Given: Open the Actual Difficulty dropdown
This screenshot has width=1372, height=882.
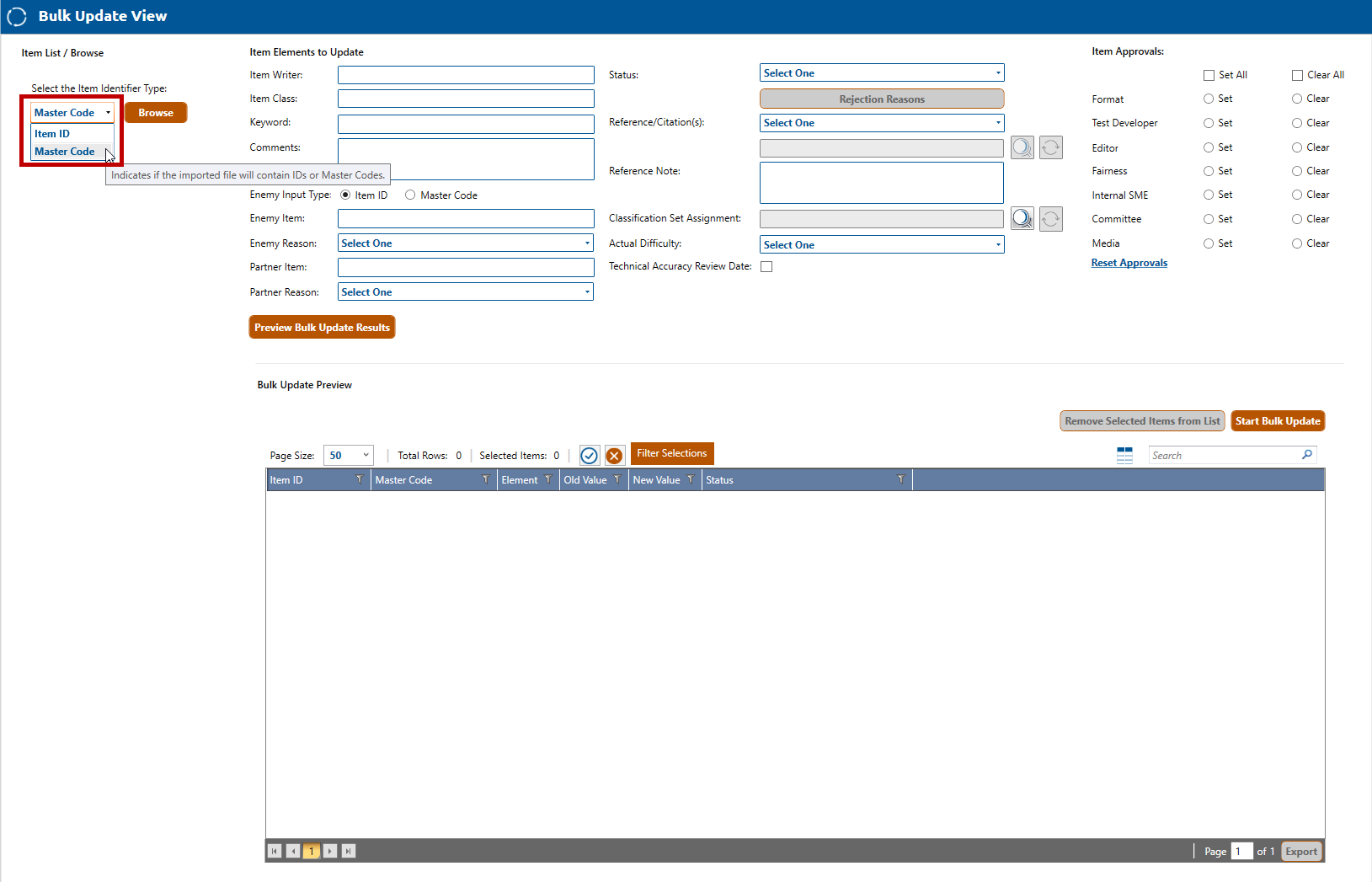Looking at the screenshot, I should pos(882,245).
